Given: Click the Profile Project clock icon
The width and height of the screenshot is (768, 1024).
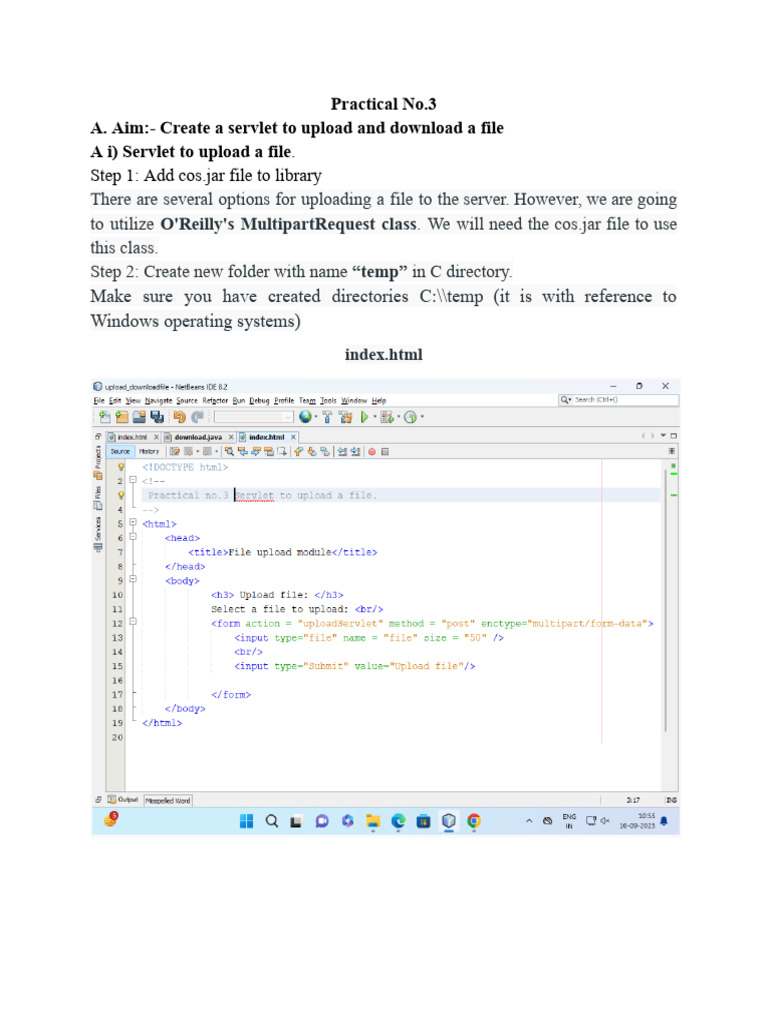Looking at the screenshot, I should pyautogui.click(x=410, y=417).
